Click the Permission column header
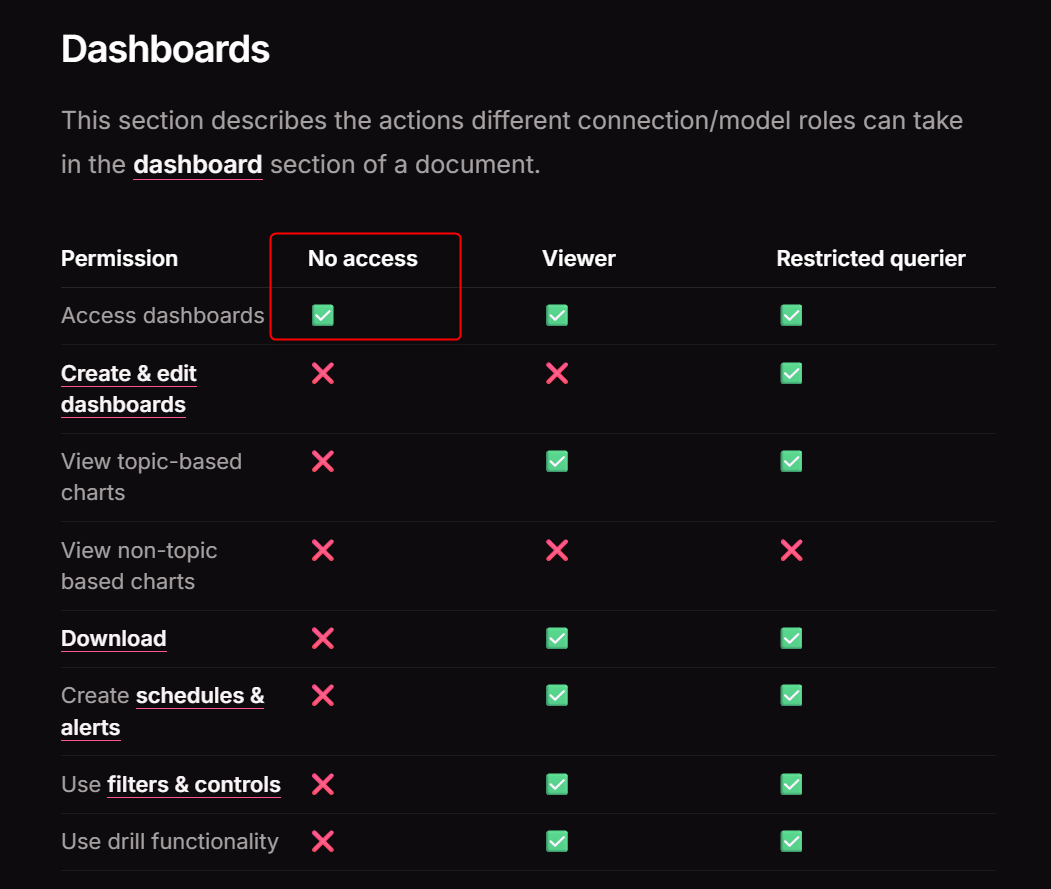The height and width of the screenshot is (889, 1051). pyautogui.click(x=119, y=258)
